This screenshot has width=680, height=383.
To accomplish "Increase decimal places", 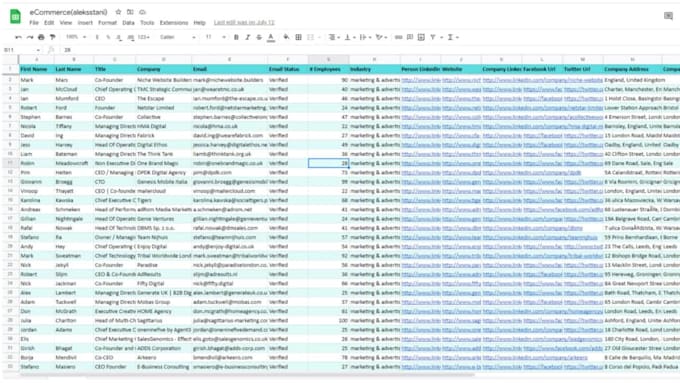I will (130, 37).
